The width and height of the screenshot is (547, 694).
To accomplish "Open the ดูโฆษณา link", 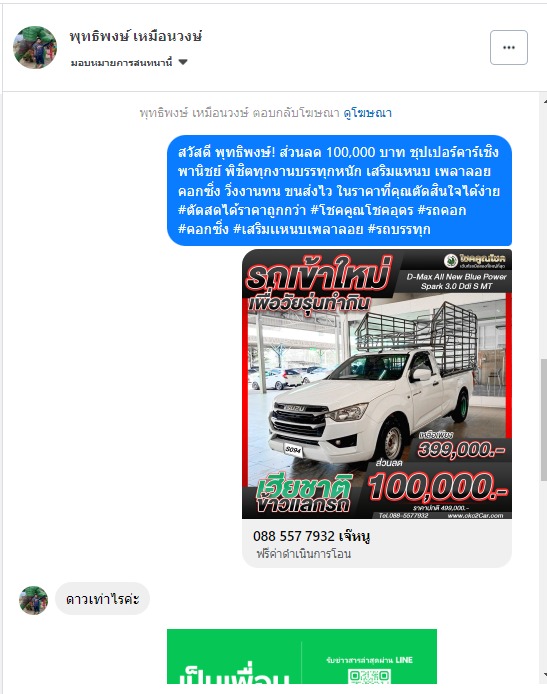I will click(x=367, y=113).
